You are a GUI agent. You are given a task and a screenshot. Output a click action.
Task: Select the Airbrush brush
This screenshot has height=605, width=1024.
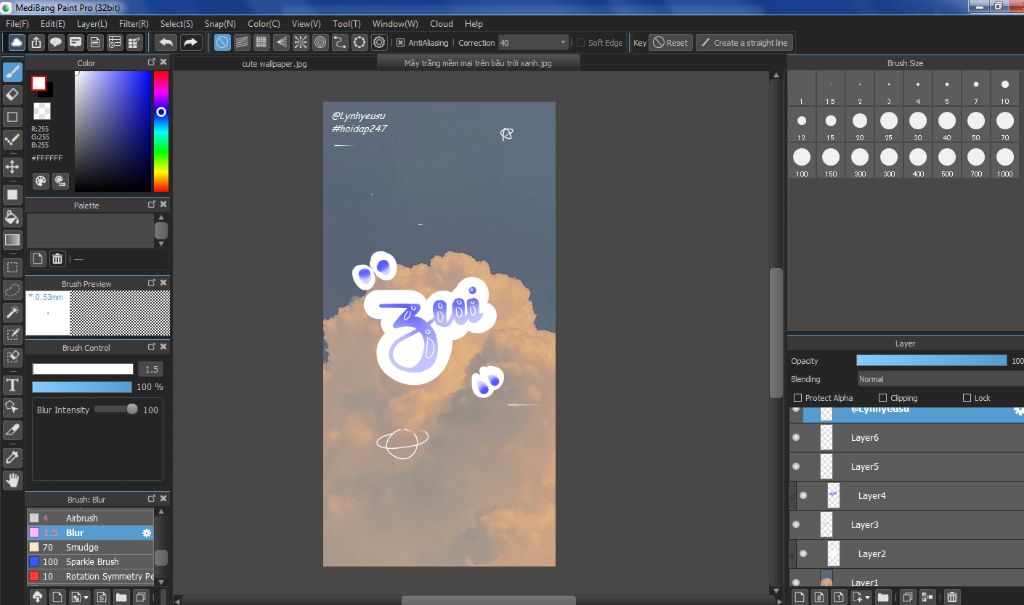[90, 518]
